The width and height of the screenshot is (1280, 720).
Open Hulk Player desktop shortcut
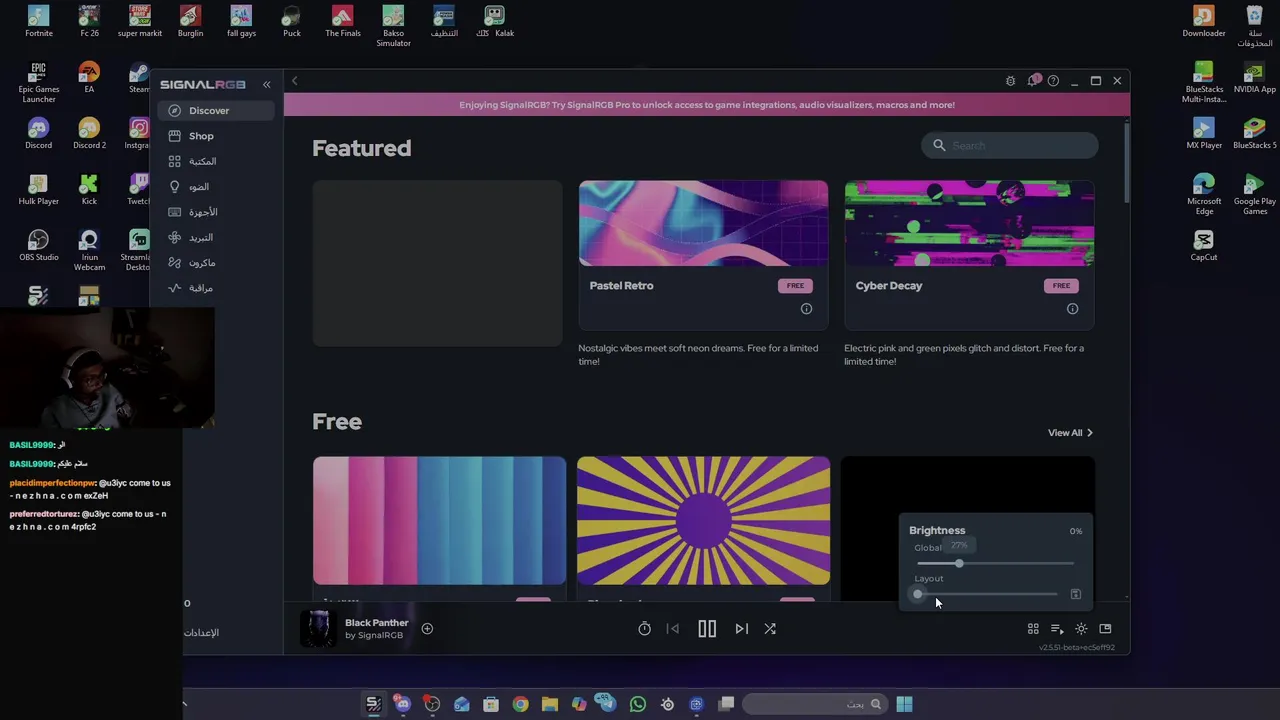pyautogui.click(x=39, y=190)
